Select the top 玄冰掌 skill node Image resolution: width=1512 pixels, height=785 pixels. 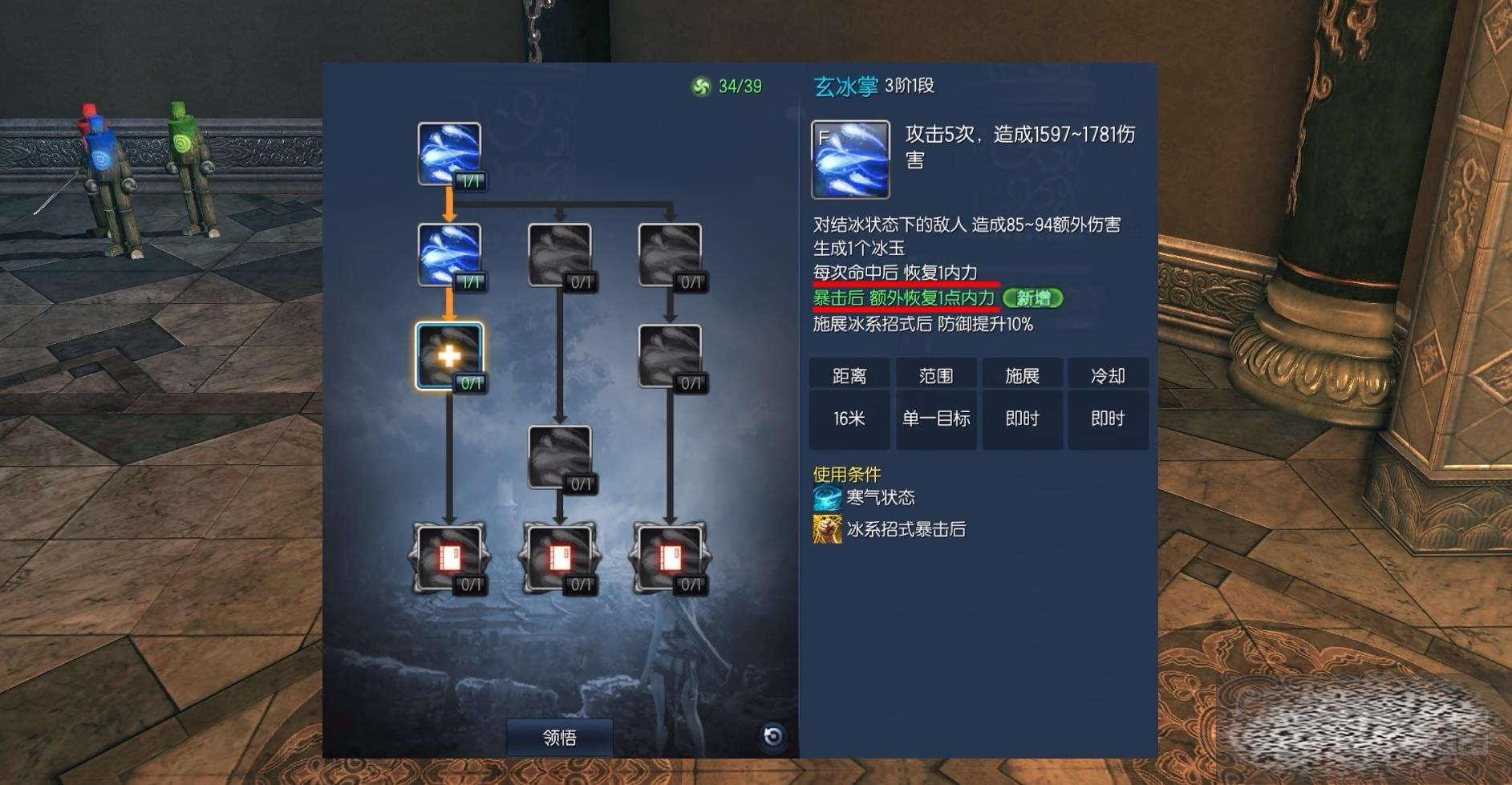449,154
